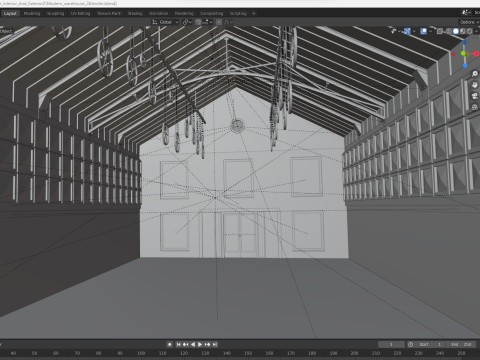Click the Start frame field

430,344
